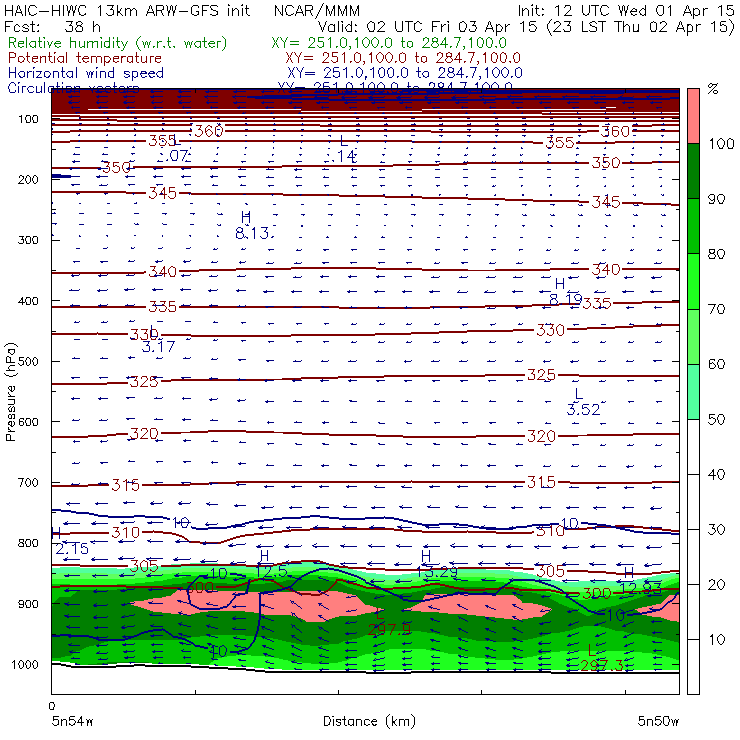Click the '300' pressure axis tick label
This screenshot has width=740, height=740.
coord(28,240)
